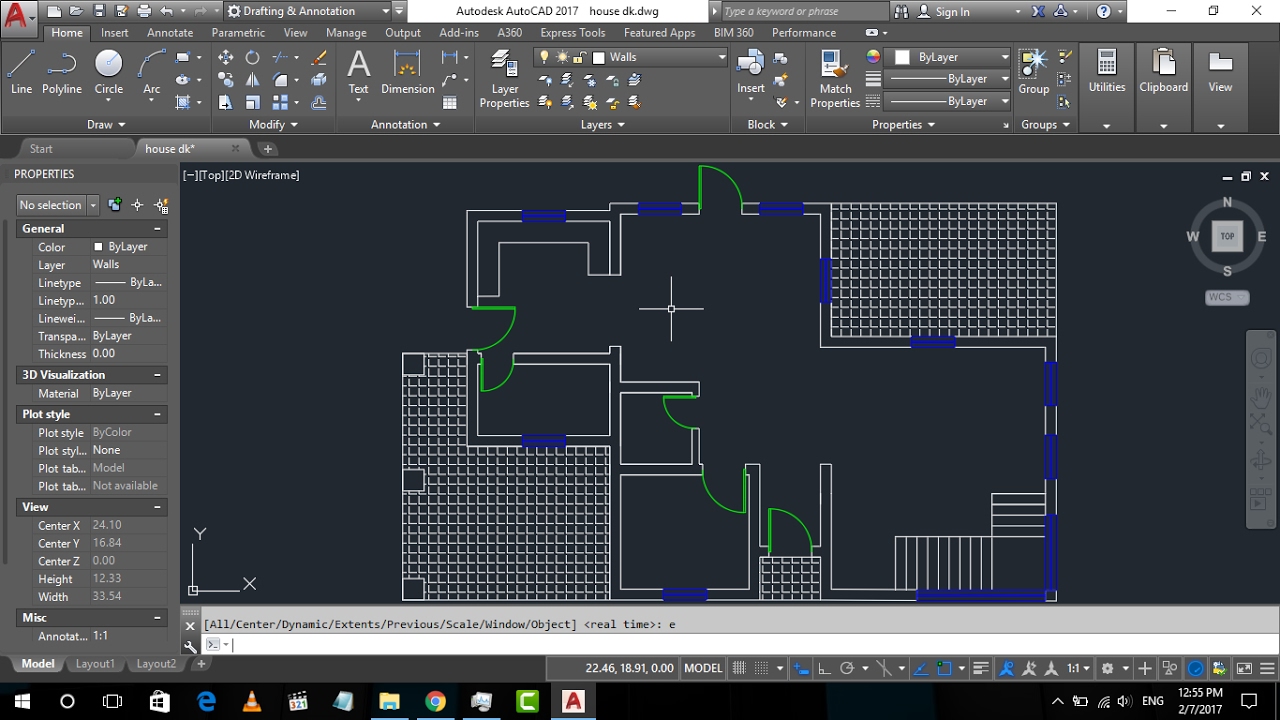Click the Match Properties icon

point(835,80)
